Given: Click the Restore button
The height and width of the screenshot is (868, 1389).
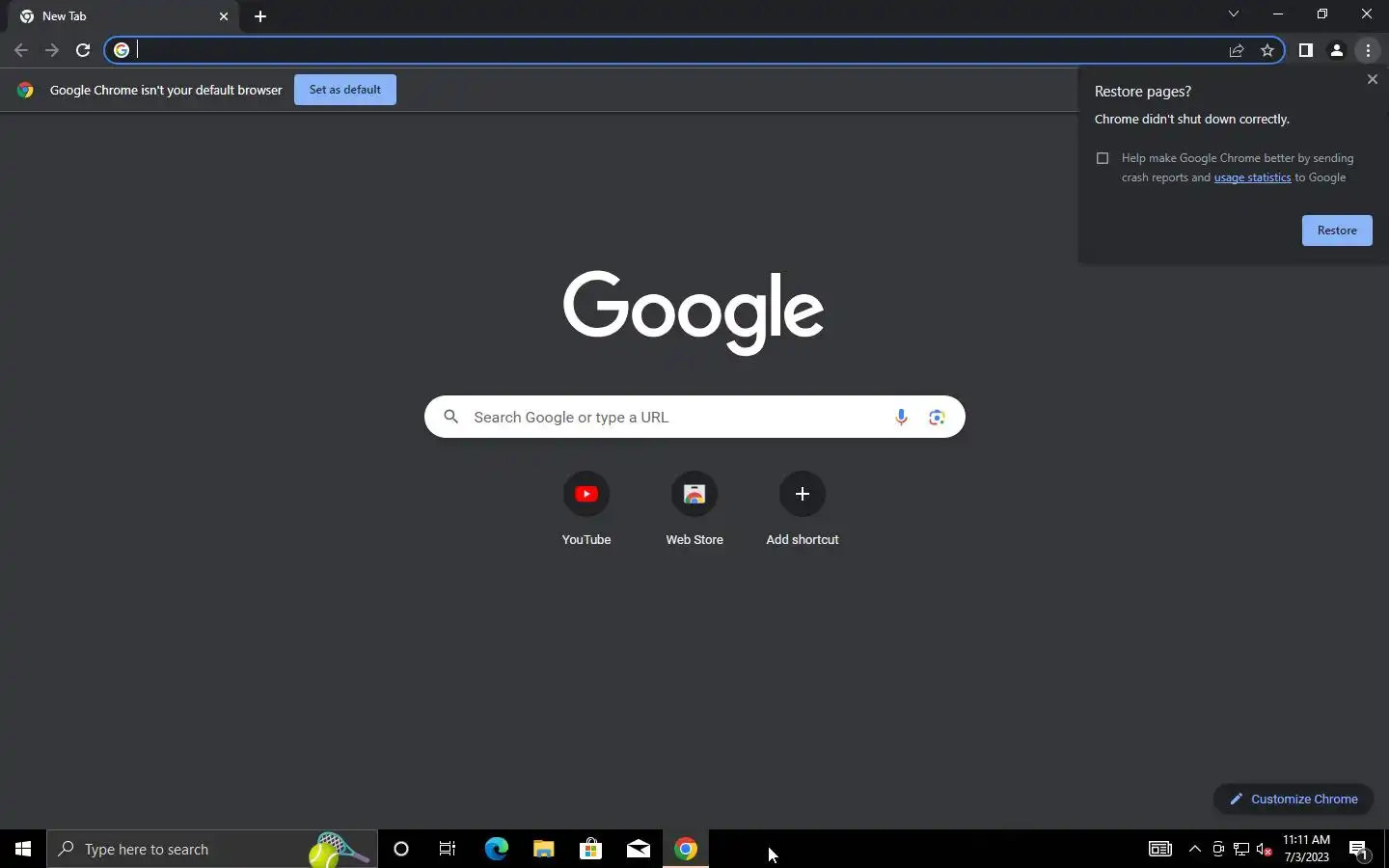Looking at the screenshot, I should pos(1337,231).
